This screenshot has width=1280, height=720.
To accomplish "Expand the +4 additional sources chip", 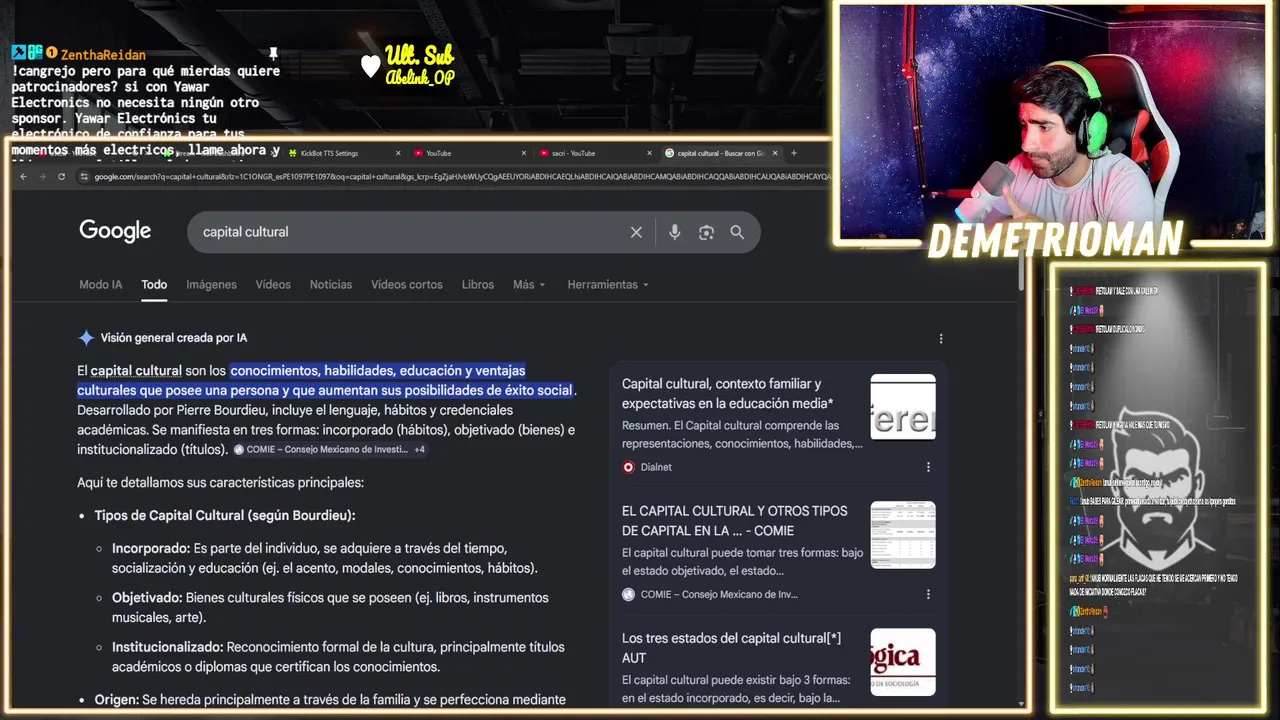I will coord(420,450).
